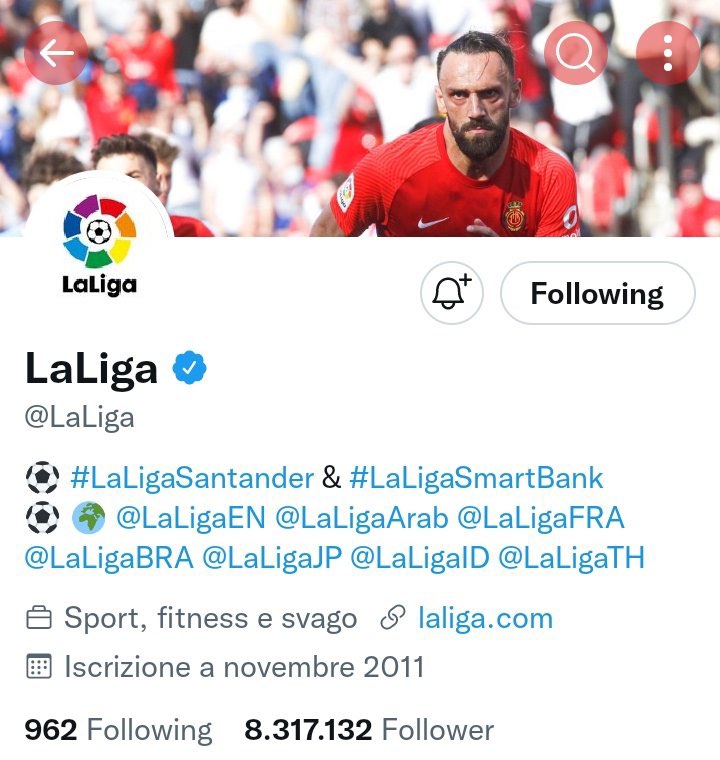Open the @LaLigaJP mention

tap(272, 558)
